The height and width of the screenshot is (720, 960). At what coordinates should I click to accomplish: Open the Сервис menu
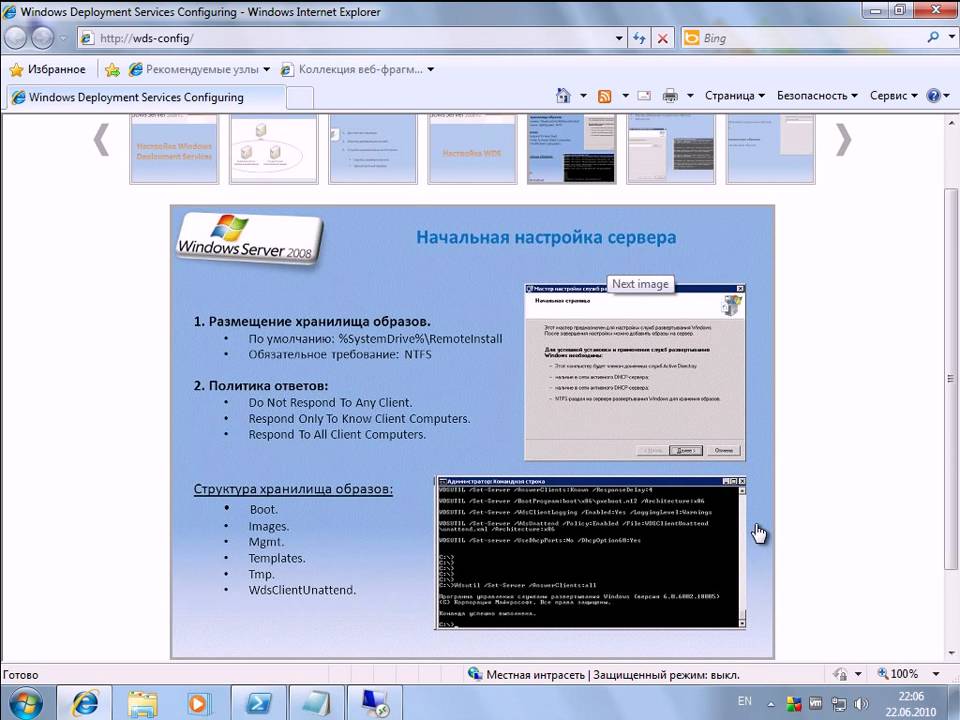(x=893, y=96)
